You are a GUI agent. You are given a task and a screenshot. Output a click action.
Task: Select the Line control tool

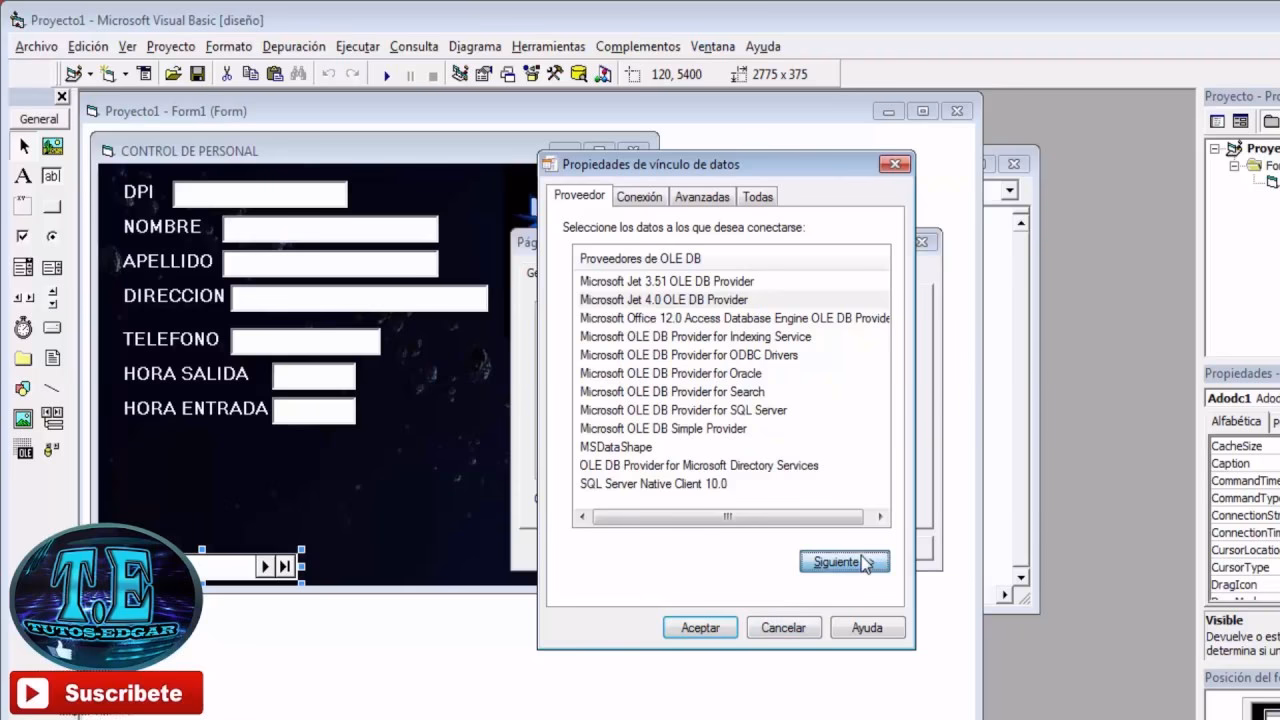point(52,388)
